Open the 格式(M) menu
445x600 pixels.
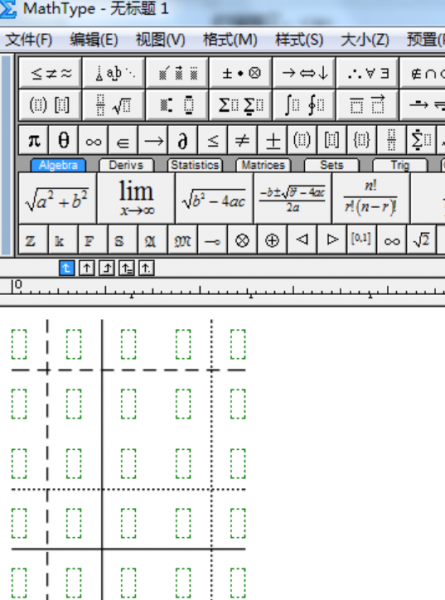tap(230, 39)
